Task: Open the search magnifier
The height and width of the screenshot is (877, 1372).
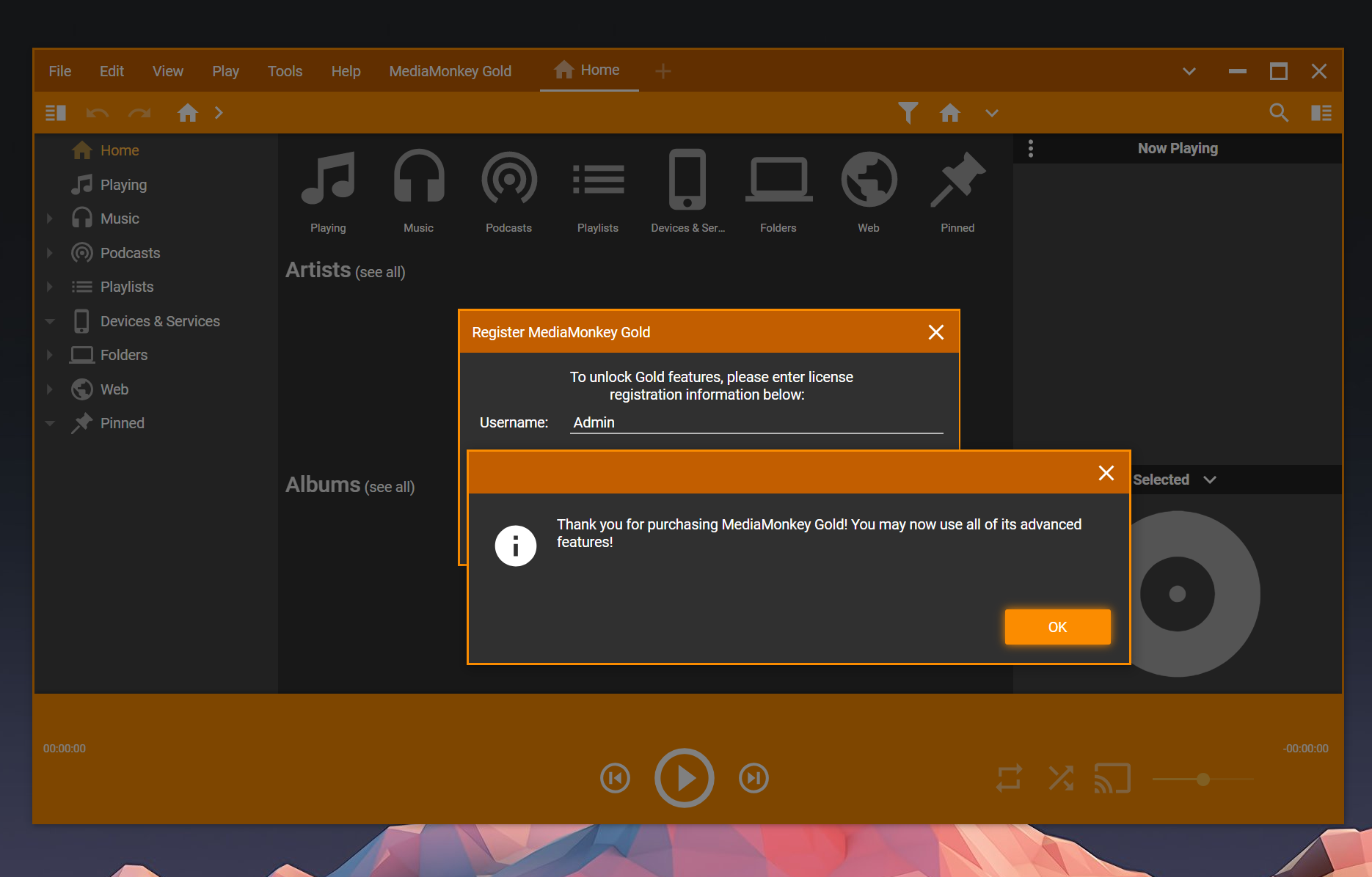Action: click(x=1279, y=113)
